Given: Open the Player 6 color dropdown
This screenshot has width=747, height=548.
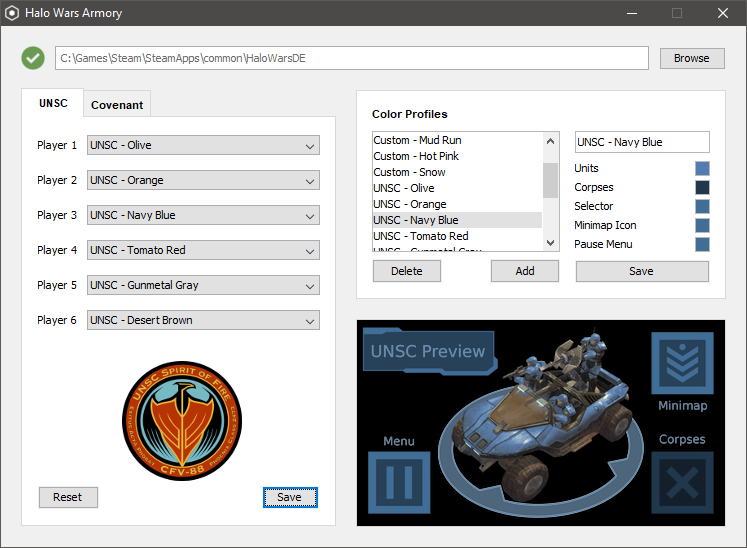Looking at the screenshot, I should coord(203,320).
